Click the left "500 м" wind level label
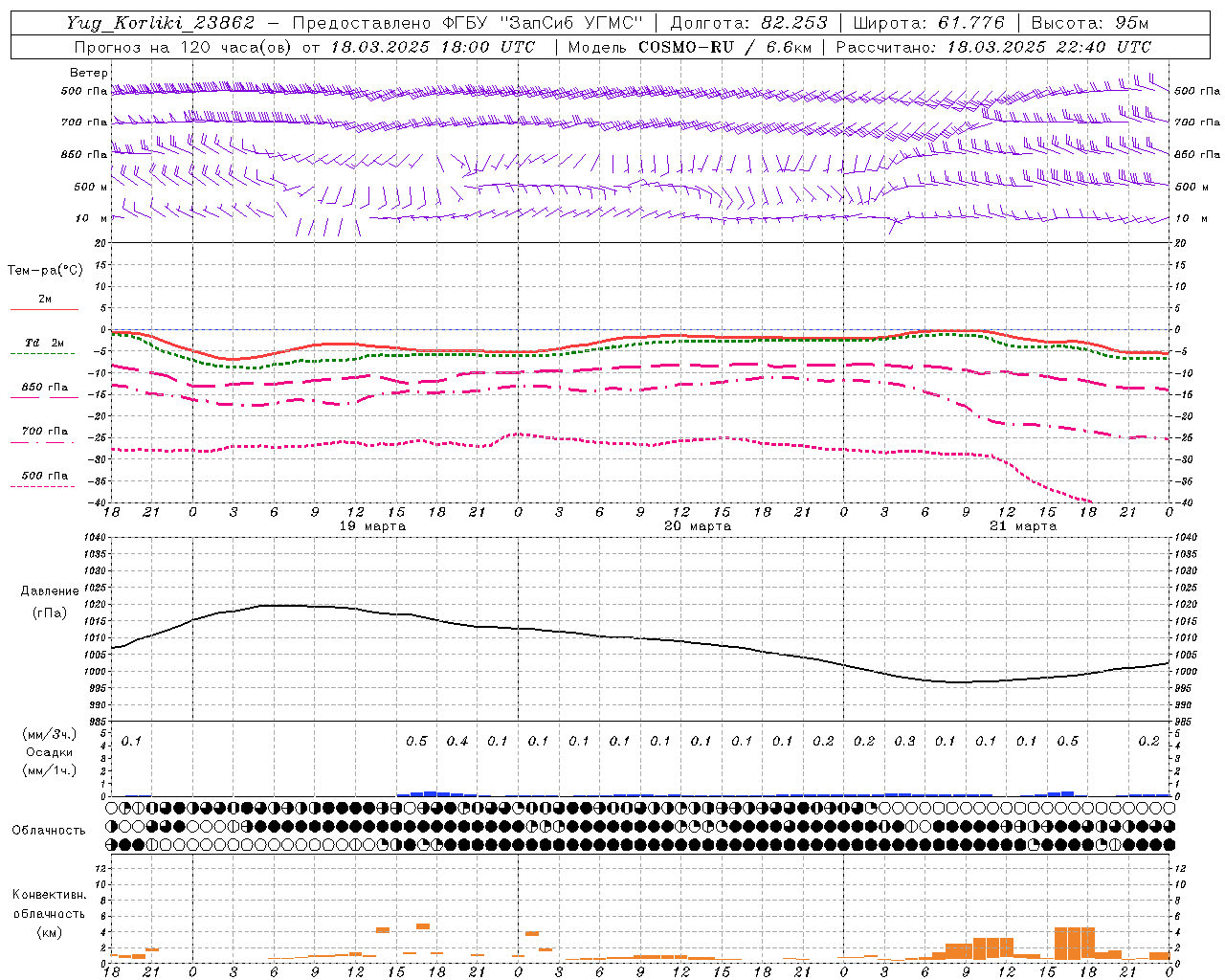Screen dimensions: 1225x980 [91, 187]
